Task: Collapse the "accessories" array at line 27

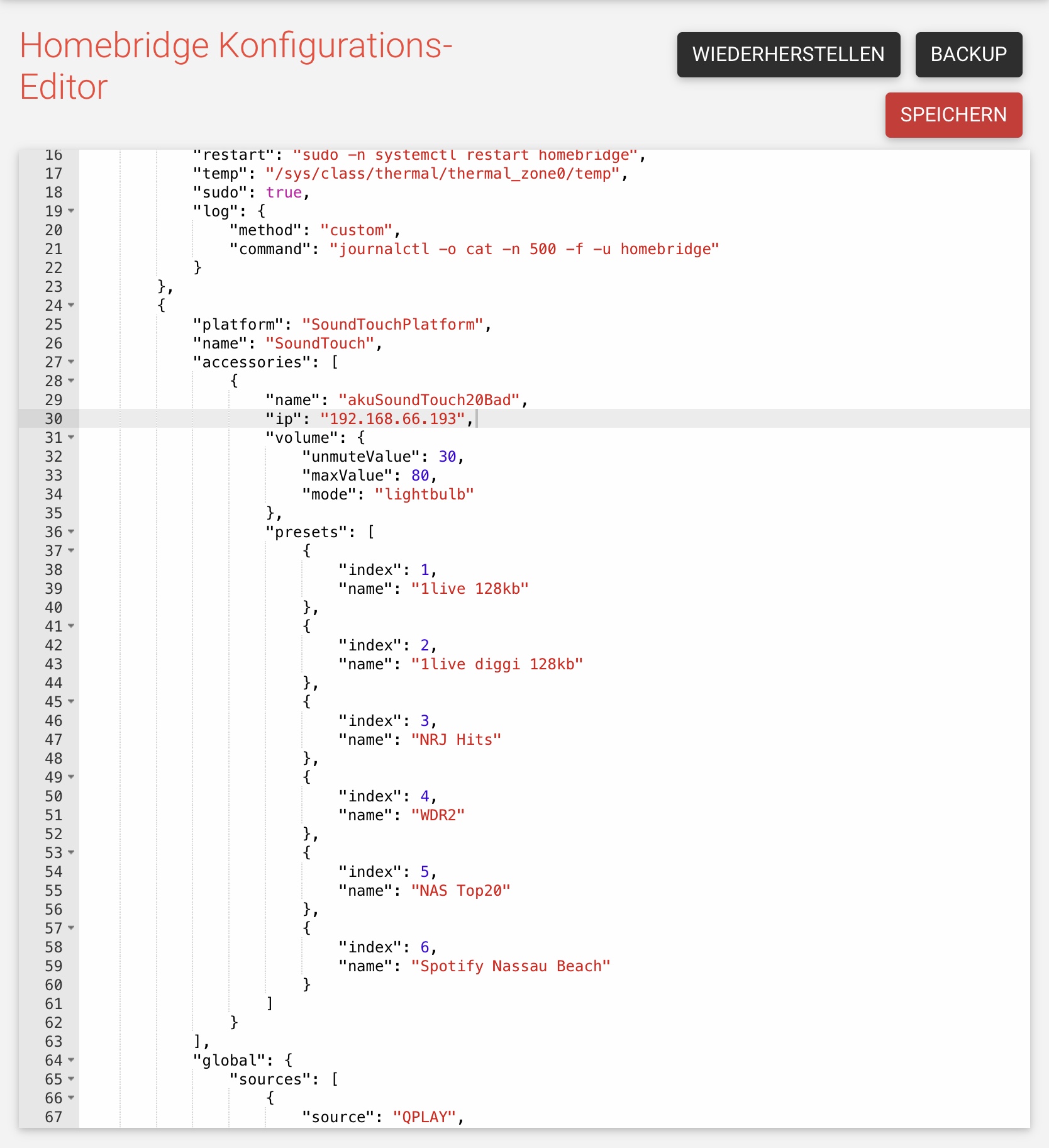Action: pyautogui.click(x=71, y=362)
